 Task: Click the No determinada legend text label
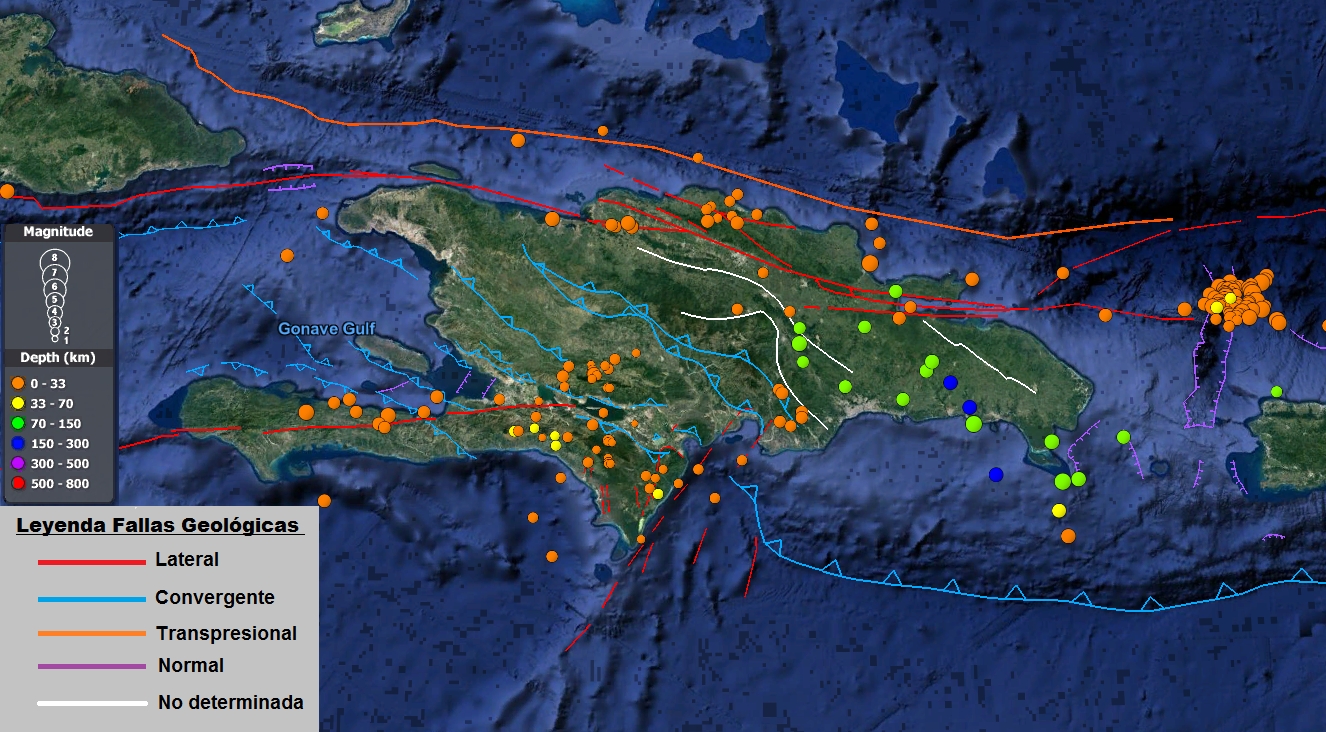[230, 702]
